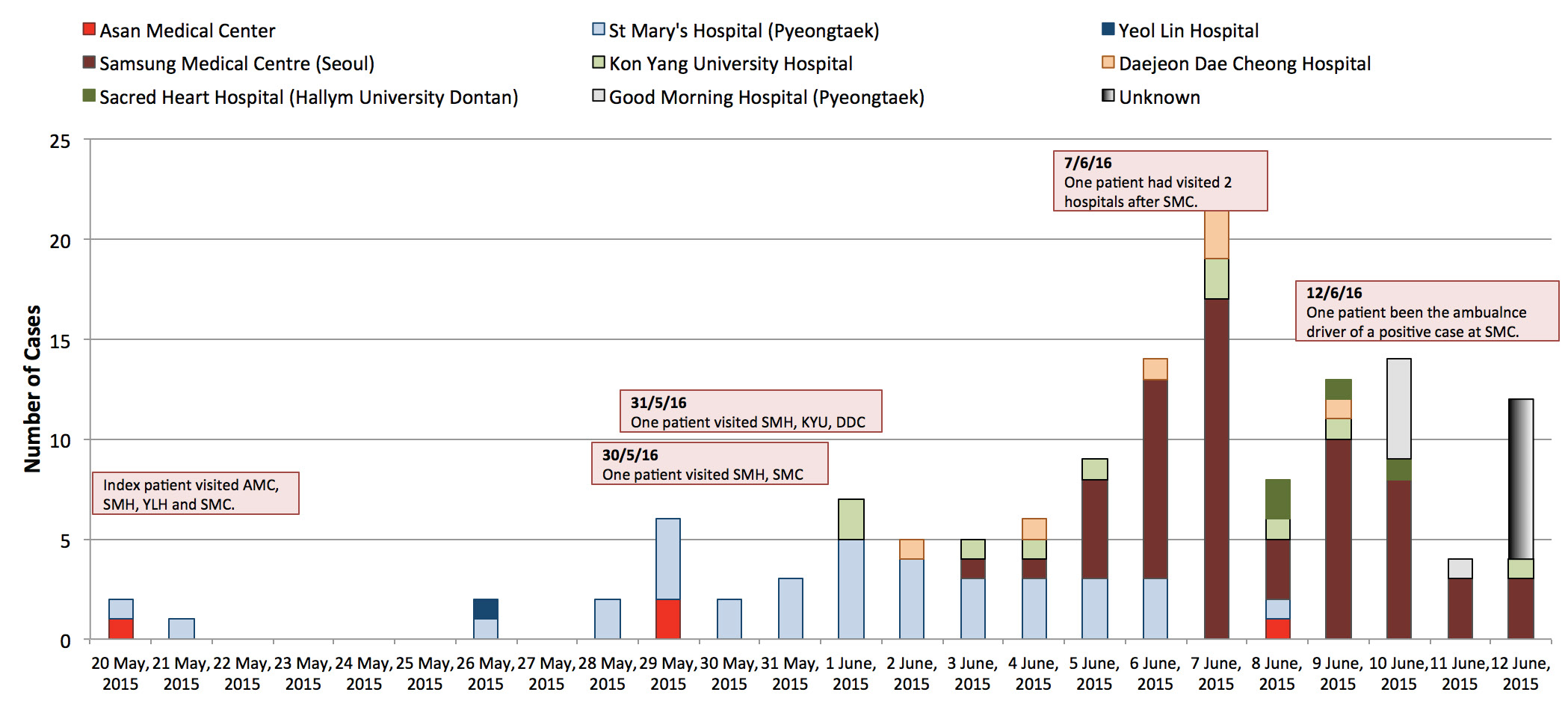Click the dark blue Yeol Lin Hospital swatch

(x=1108, y=30)
